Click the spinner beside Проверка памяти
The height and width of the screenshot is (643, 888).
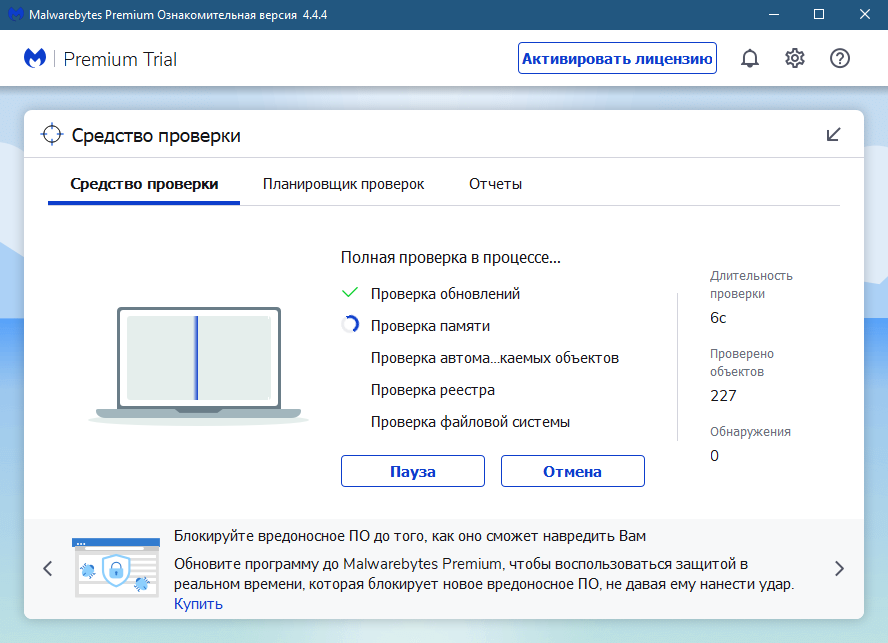point(350,325)
